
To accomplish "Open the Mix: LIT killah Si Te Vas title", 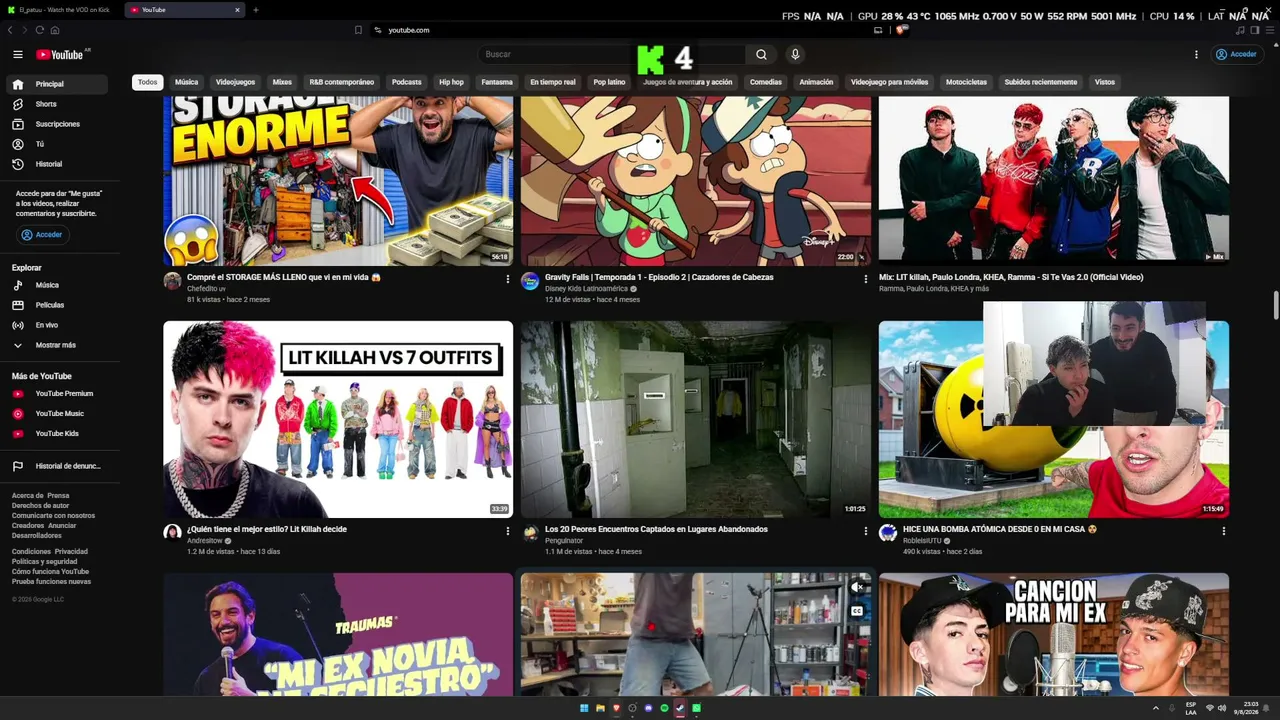I will point(1011,277).
